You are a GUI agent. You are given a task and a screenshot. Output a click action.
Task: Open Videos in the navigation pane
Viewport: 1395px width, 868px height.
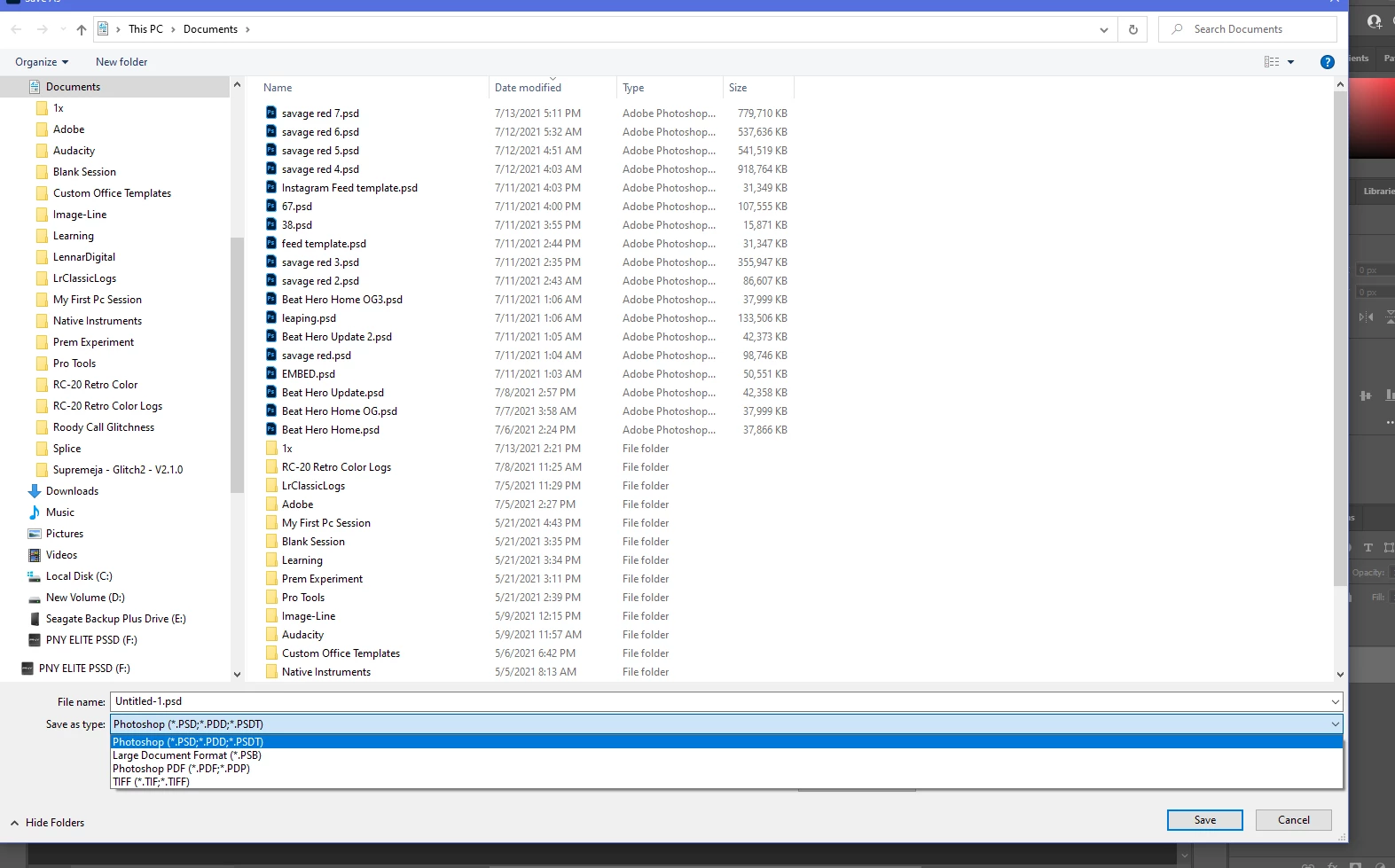(61, 555)
